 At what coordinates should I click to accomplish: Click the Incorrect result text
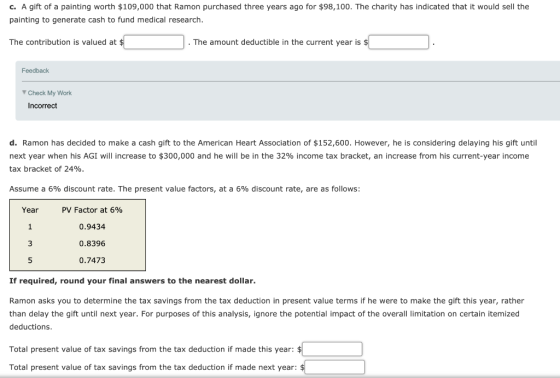coord(42,106)
